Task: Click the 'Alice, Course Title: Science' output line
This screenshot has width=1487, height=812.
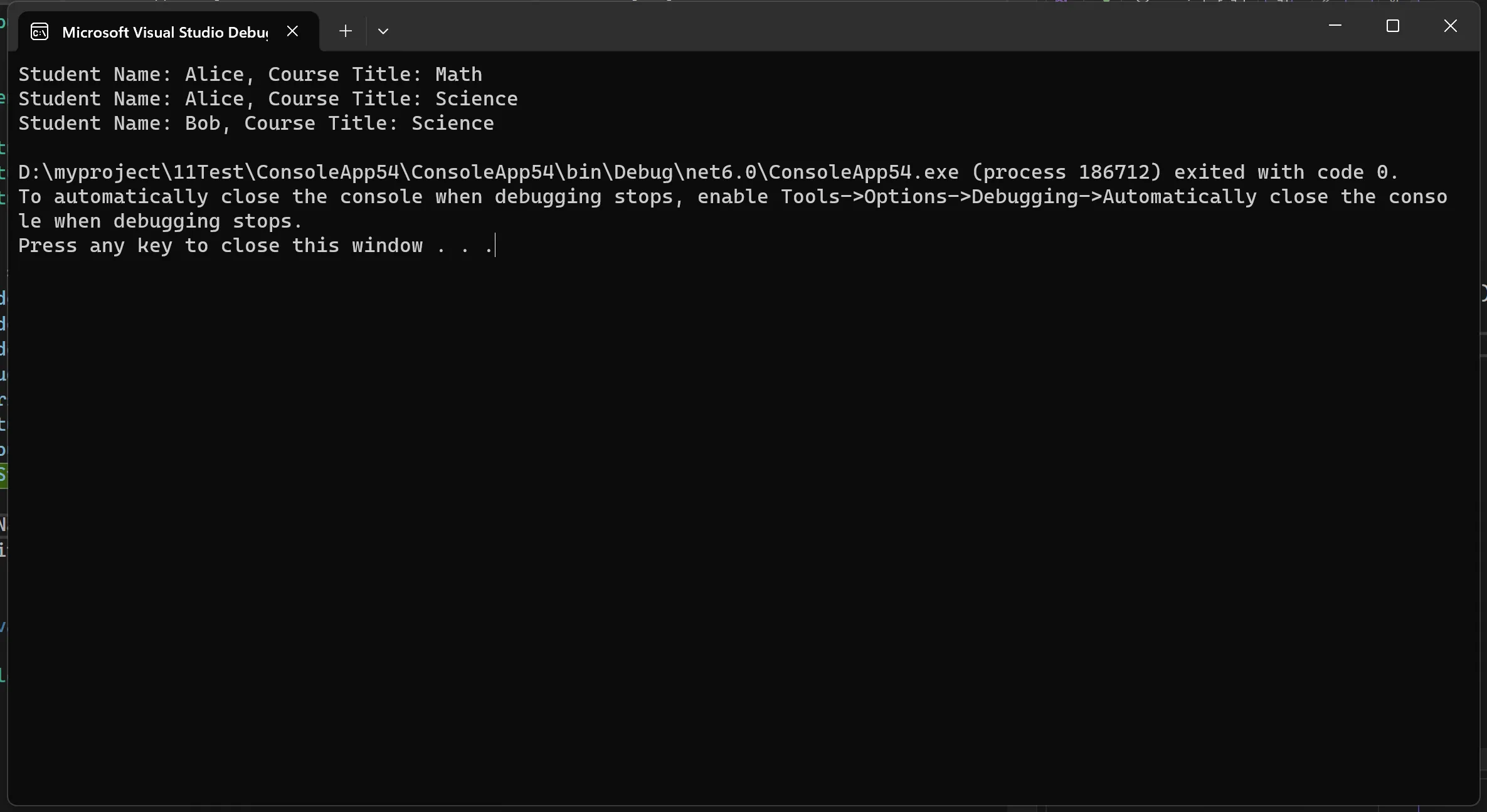Action: [x=268, y=98]
